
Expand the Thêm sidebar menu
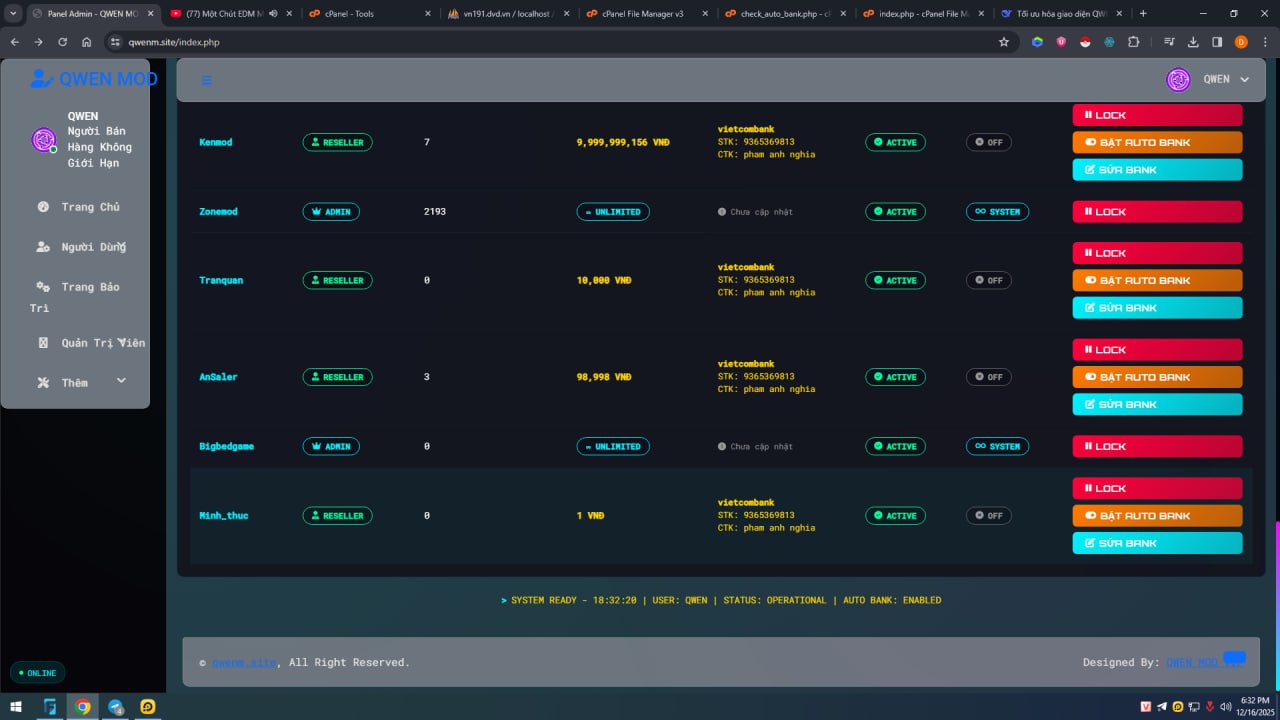pyautogui.click(x=121, y=381)
